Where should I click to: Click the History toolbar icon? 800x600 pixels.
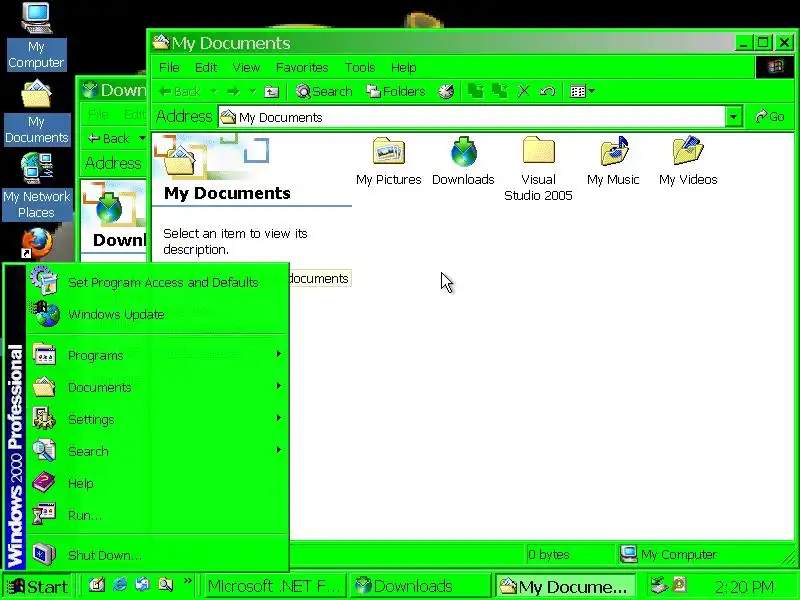tap(446, 92)
